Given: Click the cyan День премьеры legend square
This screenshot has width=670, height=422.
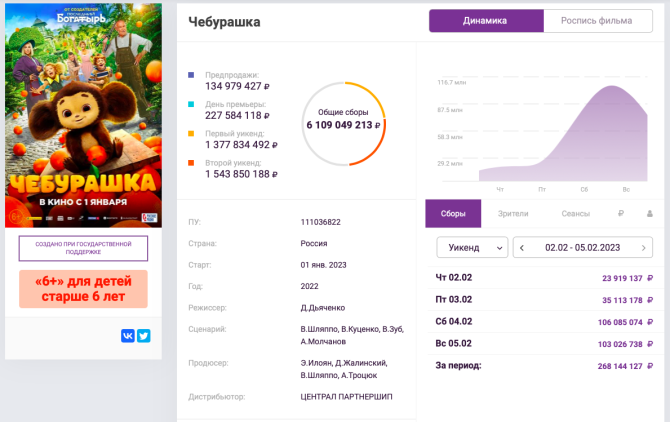Looking at the screenshot, I should click(x=191, y=104).
